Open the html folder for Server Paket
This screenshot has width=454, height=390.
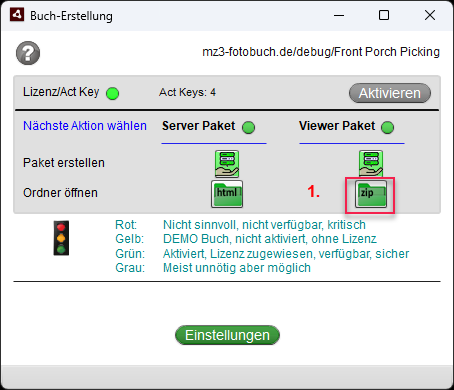pyautogui.click(x=227, y=194)
